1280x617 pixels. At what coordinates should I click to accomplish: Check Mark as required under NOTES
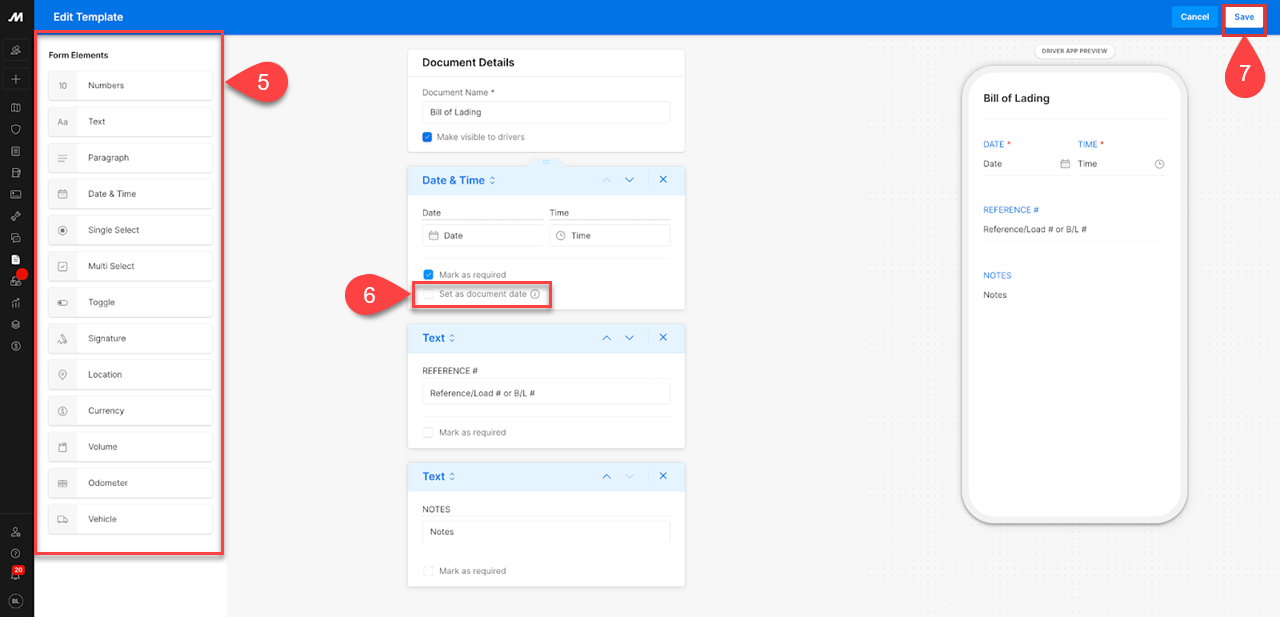tap(428, 571)
